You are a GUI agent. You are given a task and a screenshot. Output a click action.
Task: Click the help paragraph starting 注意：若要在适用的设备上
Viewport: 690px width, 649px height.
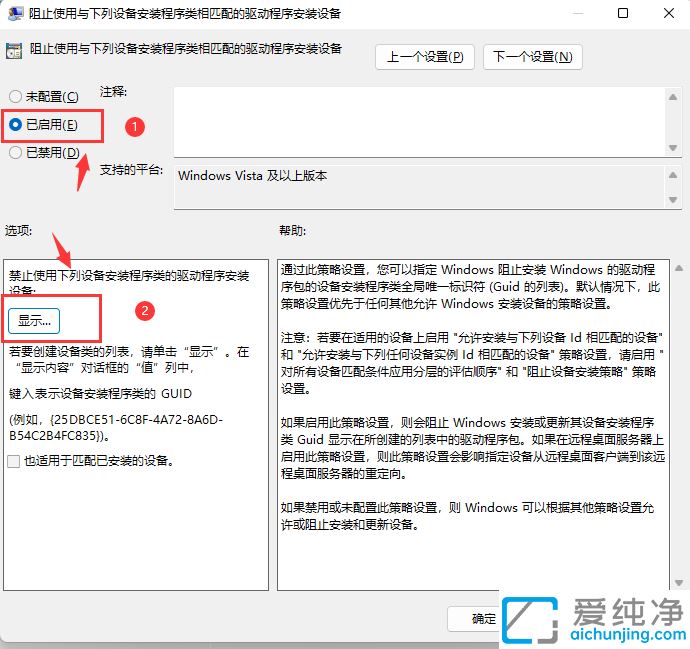pos(472,363)
